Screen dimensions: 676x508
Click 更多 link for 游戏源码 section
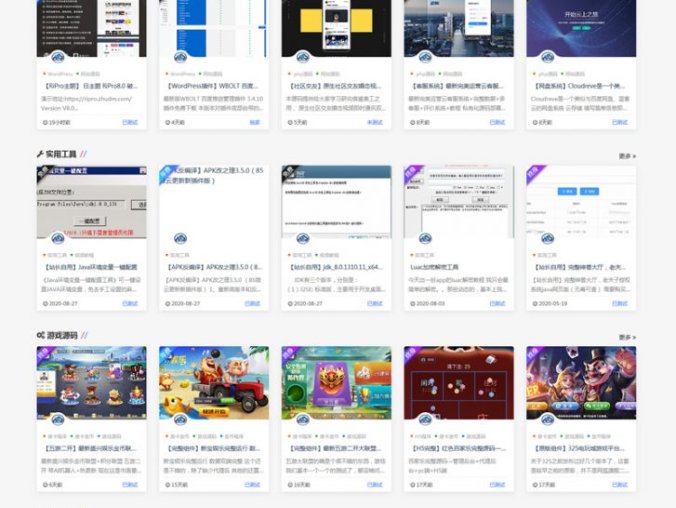pos(627,337)
